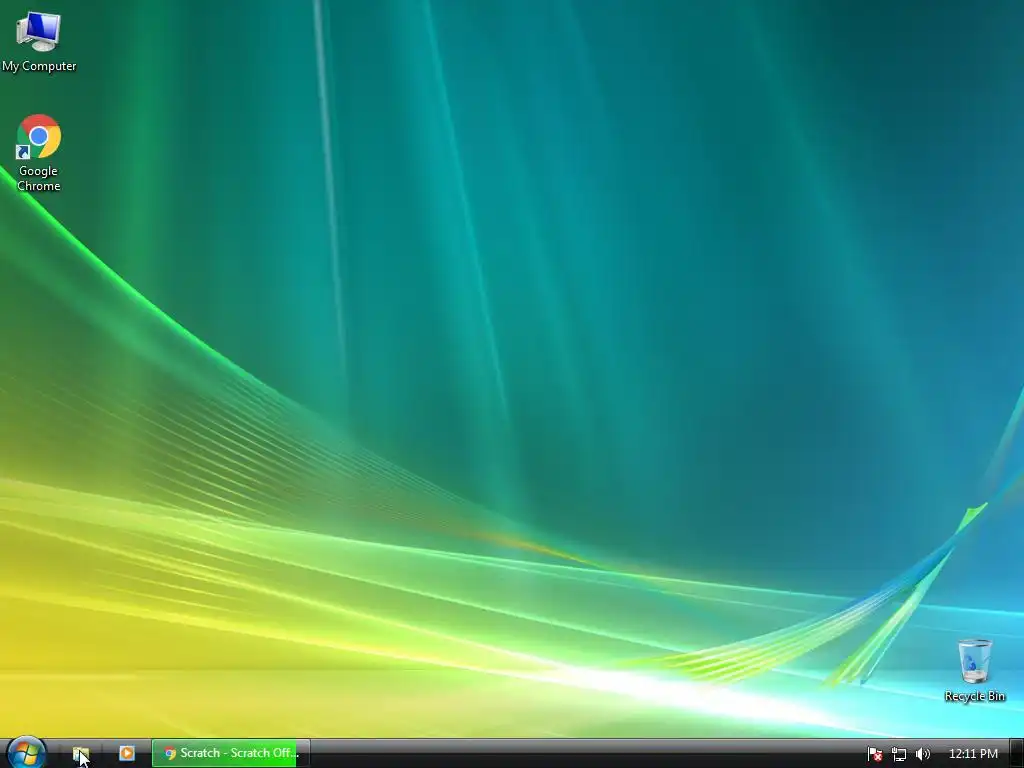Launch the folder quick launch icon
This screenshot has height=768, width=1024.
point(81,754)
